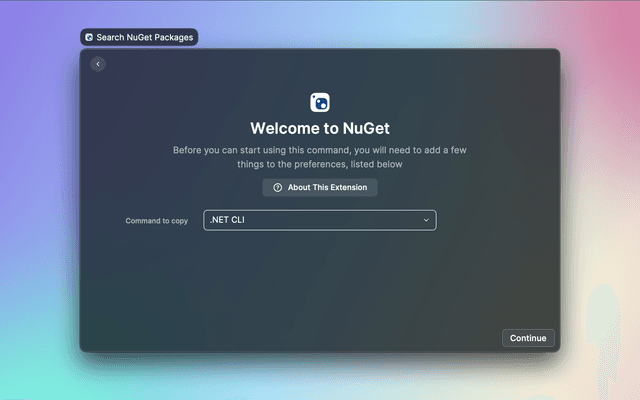Screen dimensions: 640x400
Task: Click the large NuGet logo above the heading
Action: [320, 102]
